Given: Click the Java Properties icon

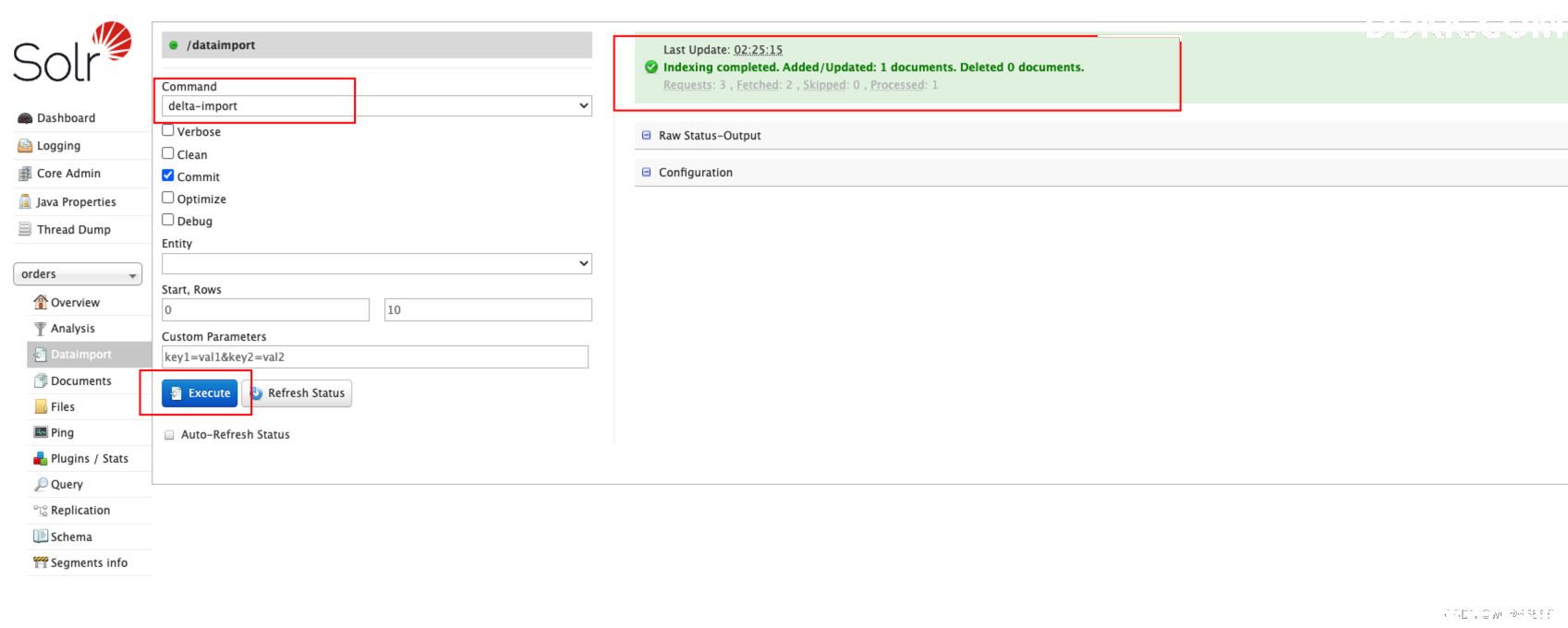Looking at the screenshot, I should 25,201.
